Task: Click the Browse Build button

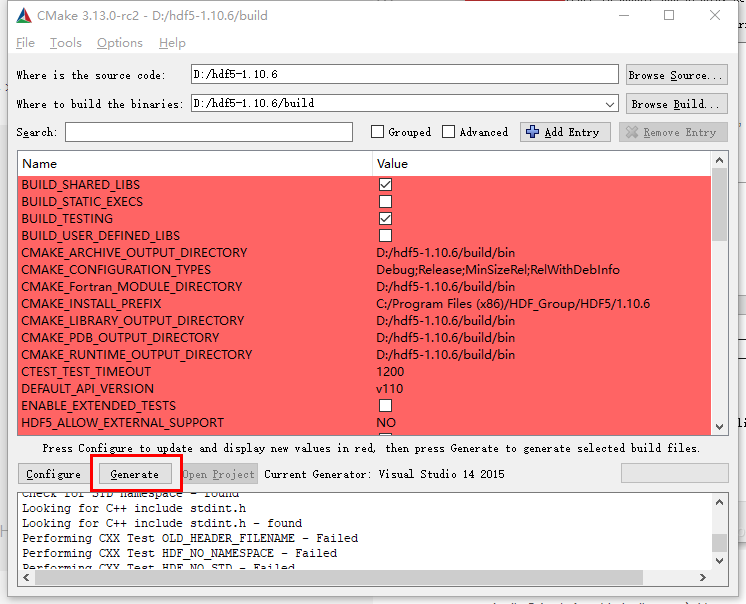Action: pyautogui.click(x=677, y=104)
